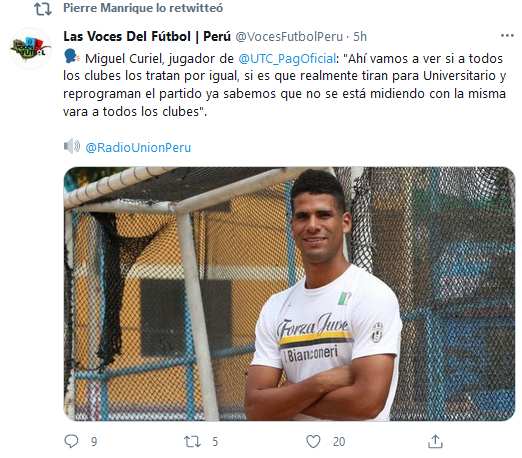Screen dimensions: 522x458
Task: Like the tweet with the heart icon
Action: pyautogui.click(x=313, y=441)
